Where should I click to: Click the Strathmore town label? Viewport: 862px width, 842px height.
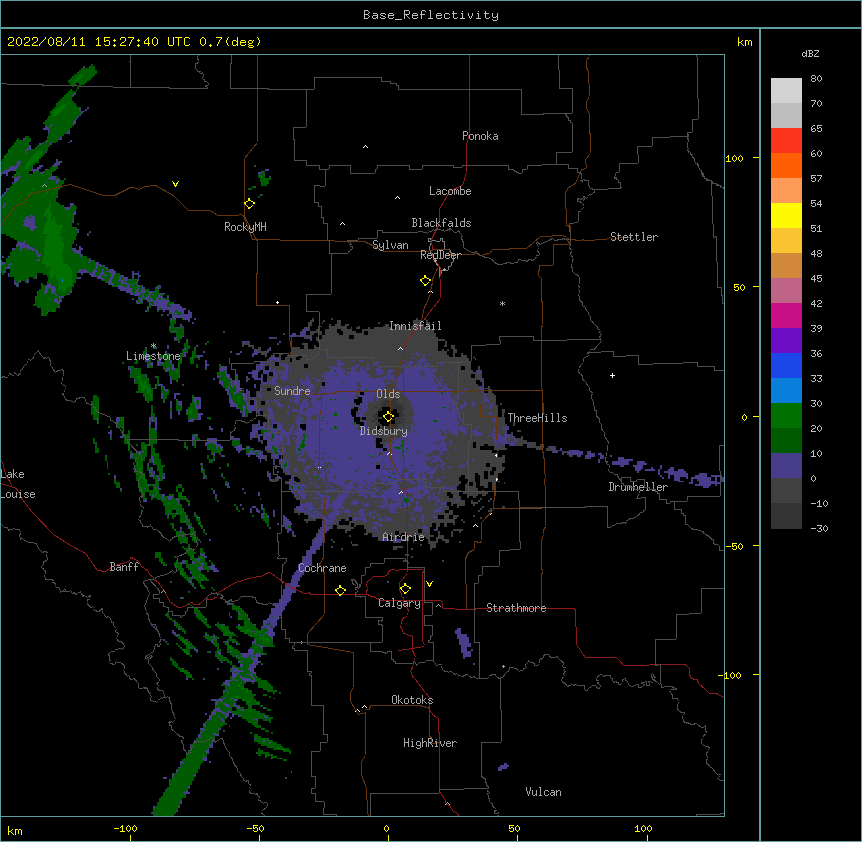pyautogui.click(x=516, y=608)
